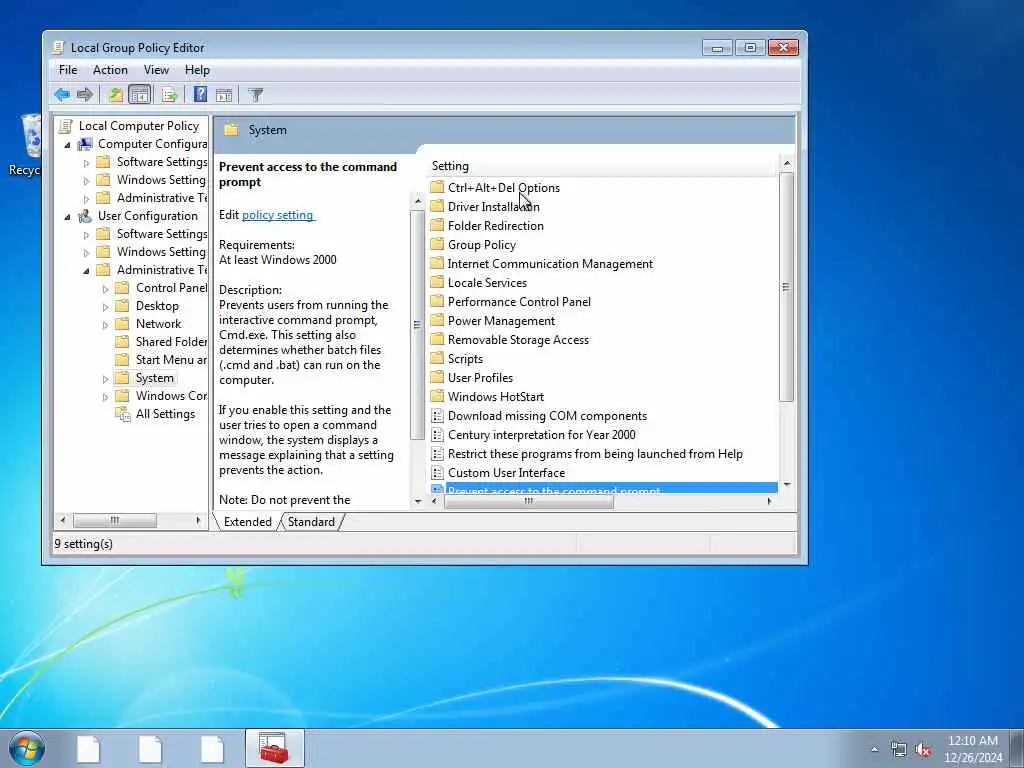Switch to the Standard tab
The image size is (1024, 768).
(311, 522)
